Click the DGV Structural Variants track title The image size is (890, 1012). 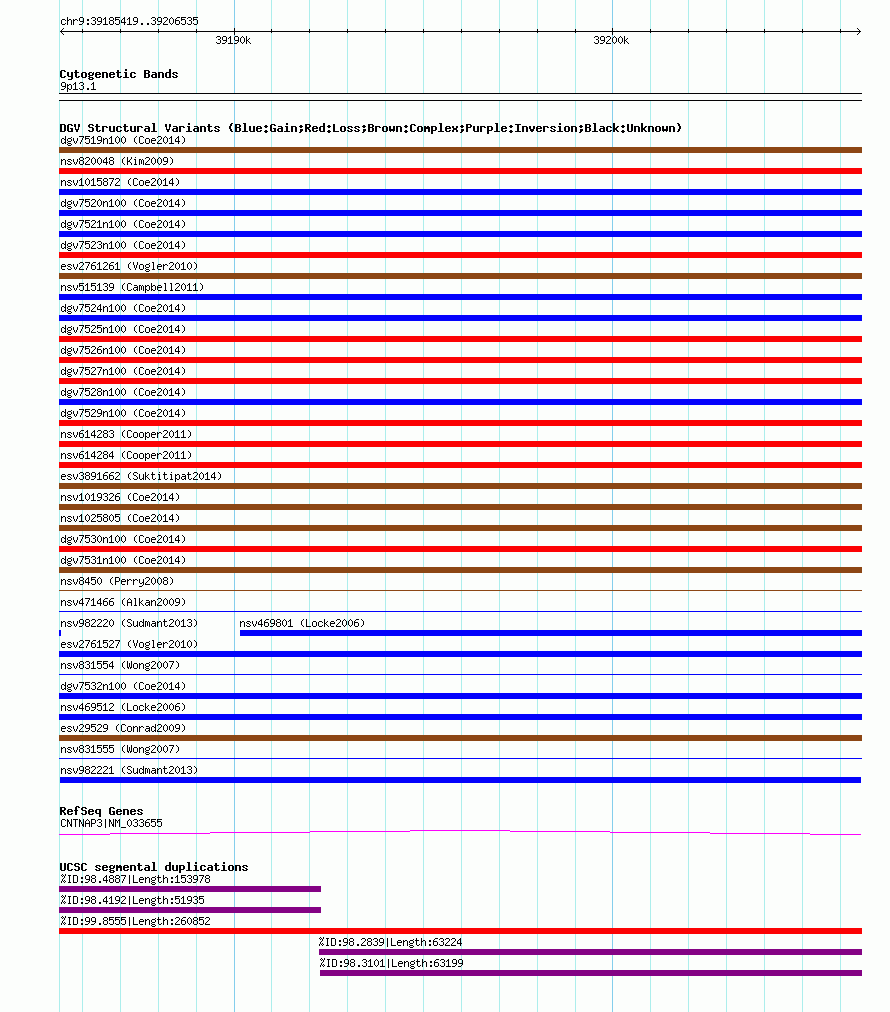(x=370, y=128)
